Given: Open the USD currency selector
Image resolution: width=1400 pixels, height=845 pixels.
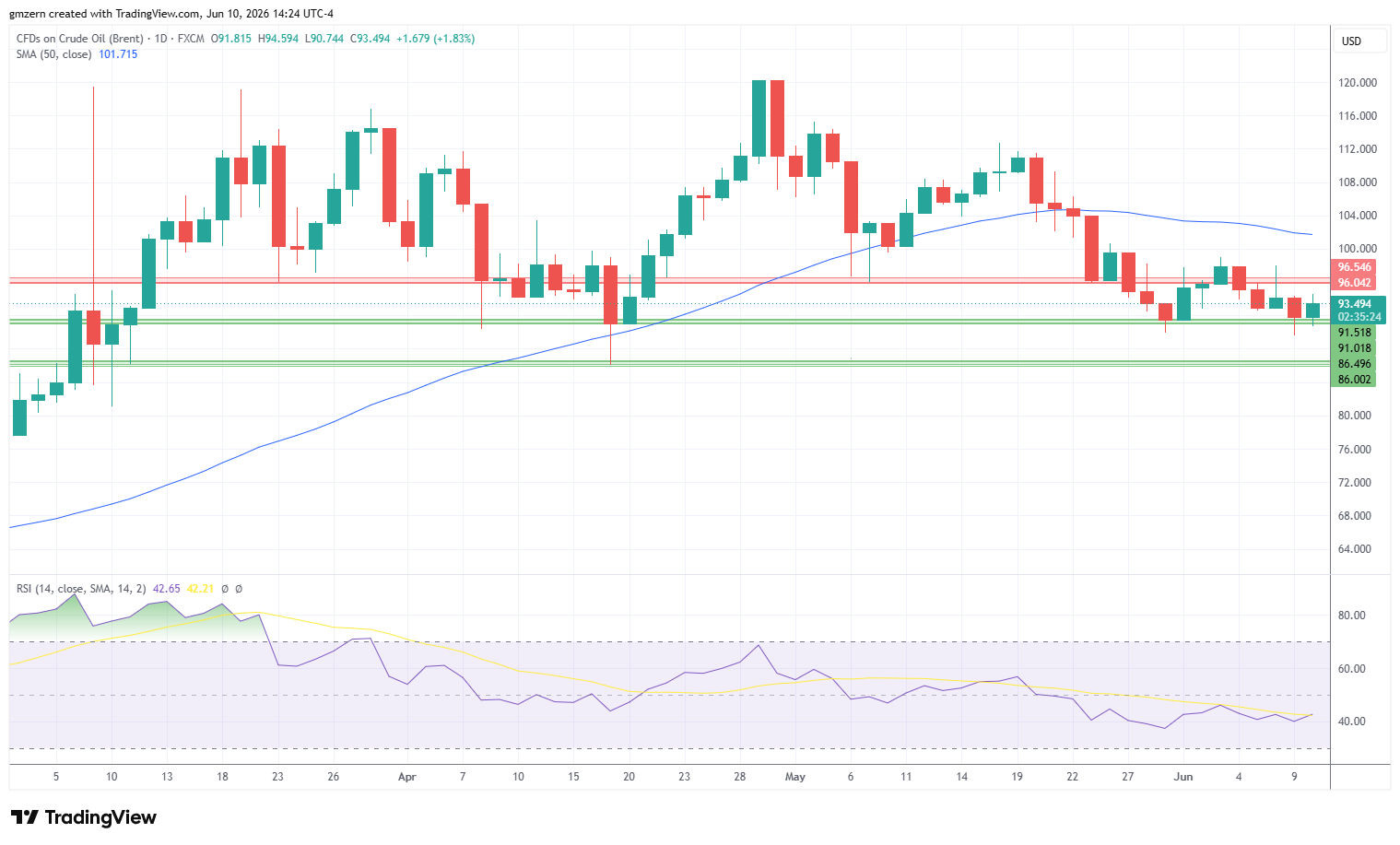Looking at the screenshot, I should point(1360,41).
